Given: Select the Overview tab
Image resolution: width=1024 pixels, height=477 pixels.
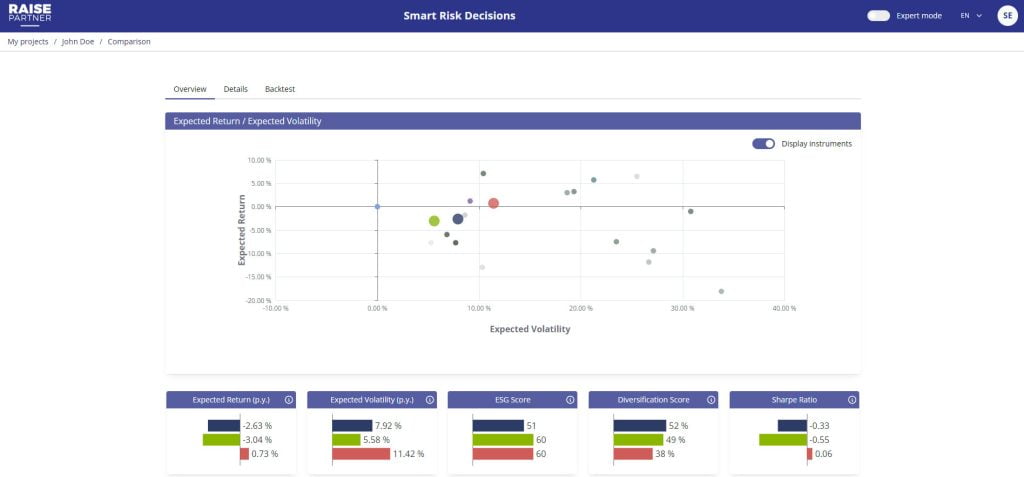Looking at the screenshot, I should [190, 89].
